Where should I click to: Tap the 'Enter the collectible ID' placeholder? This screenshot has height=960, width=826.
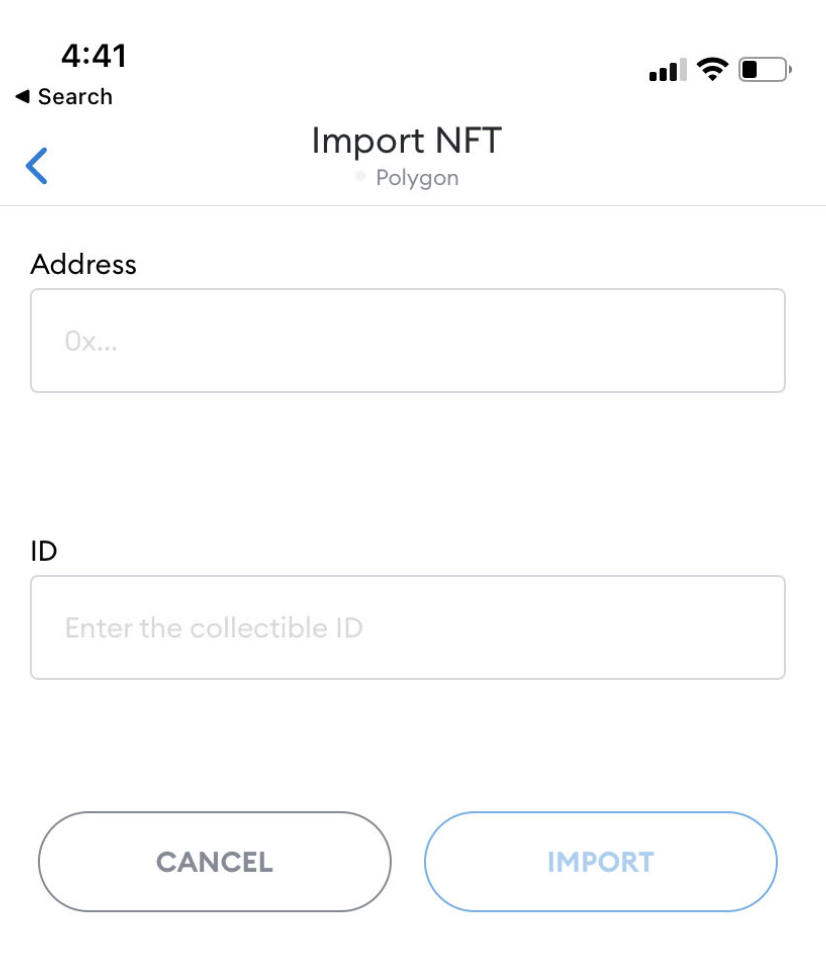coord(213,628)
